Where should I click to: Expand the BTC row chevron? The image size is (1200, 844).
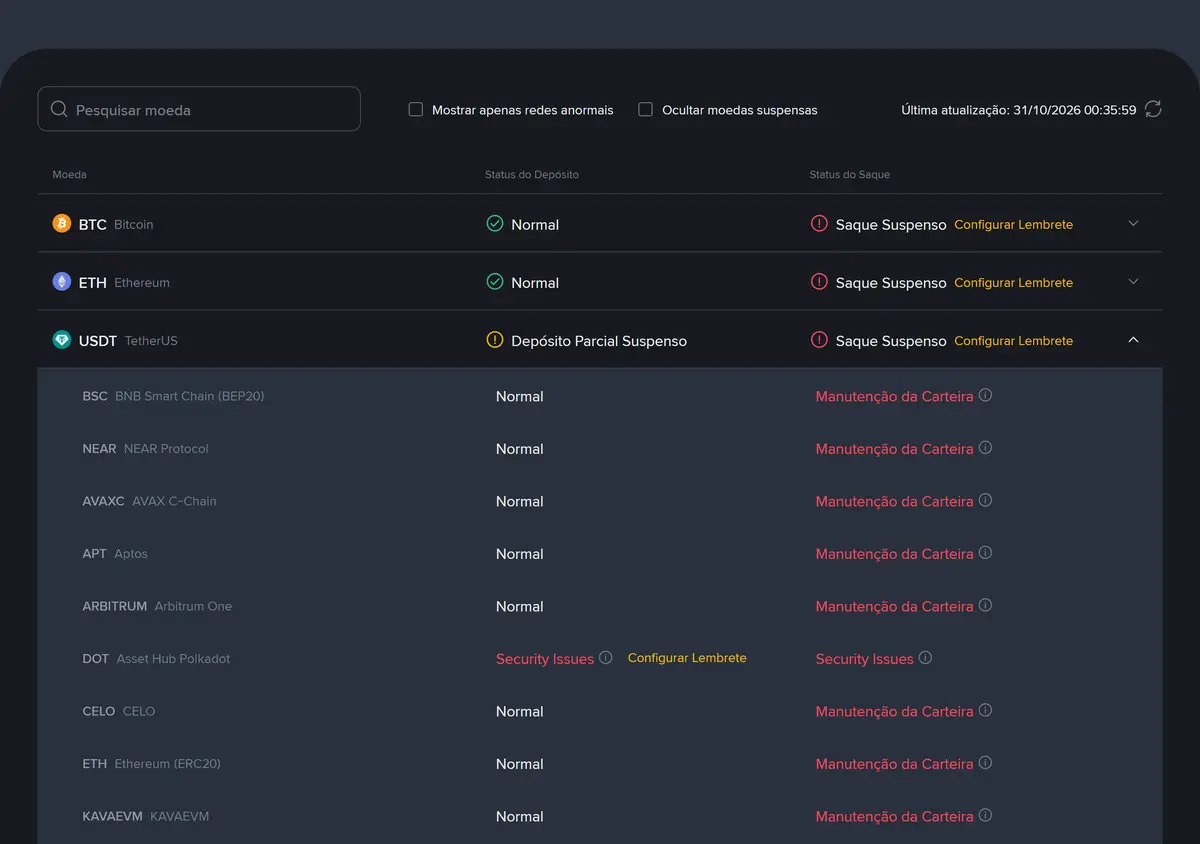(1133, 224)
